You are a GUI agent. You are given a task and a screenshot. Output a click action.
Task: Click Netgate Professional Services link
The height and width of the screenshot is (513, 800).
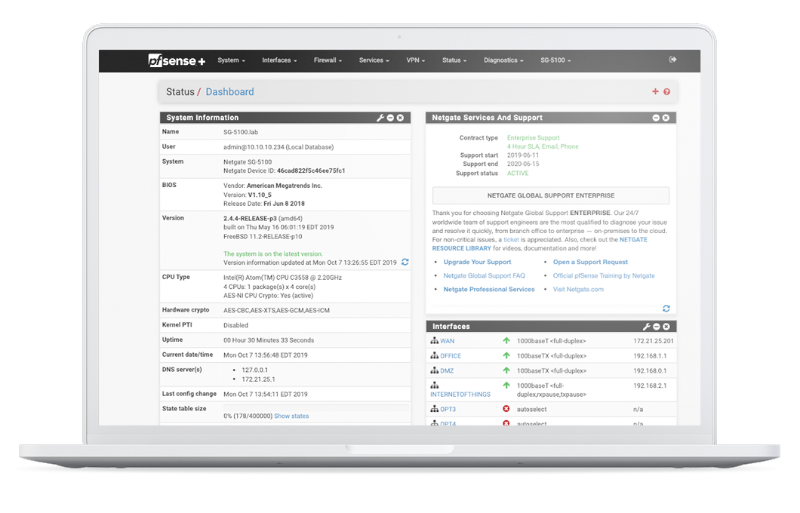(x=489, y=289)
